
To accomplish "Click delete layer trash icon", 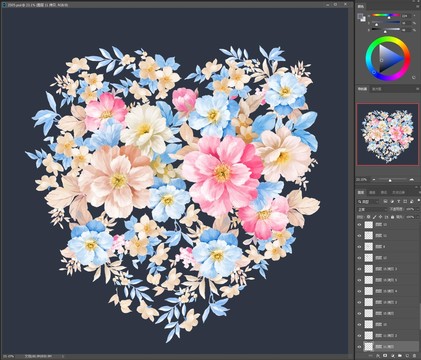I will 414,356.
